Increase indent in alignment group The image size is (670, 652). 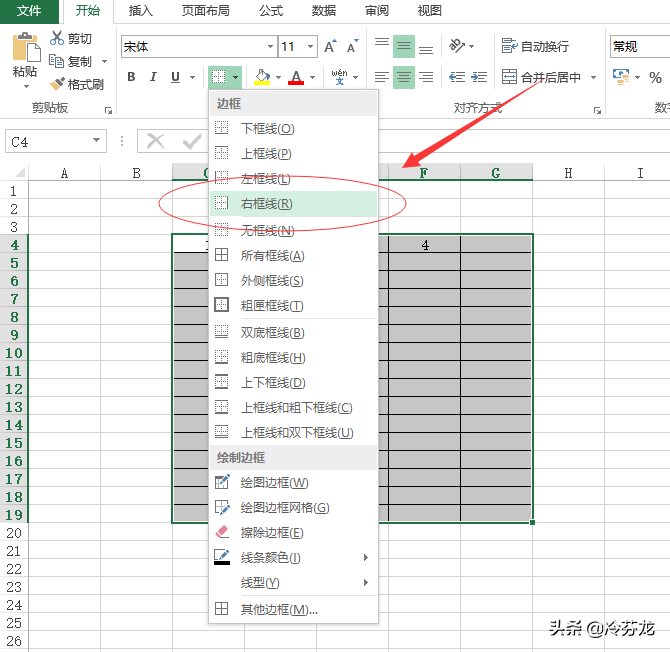479,77
